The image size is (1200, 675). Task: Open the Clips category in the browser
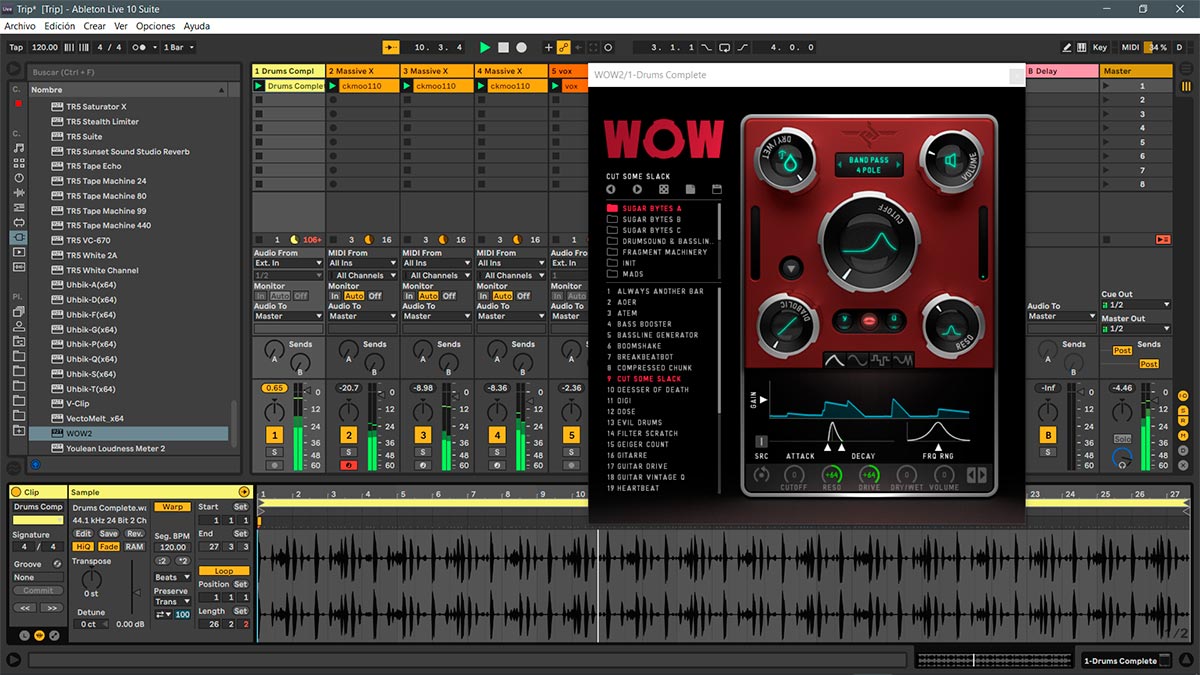tap(19, 253)
